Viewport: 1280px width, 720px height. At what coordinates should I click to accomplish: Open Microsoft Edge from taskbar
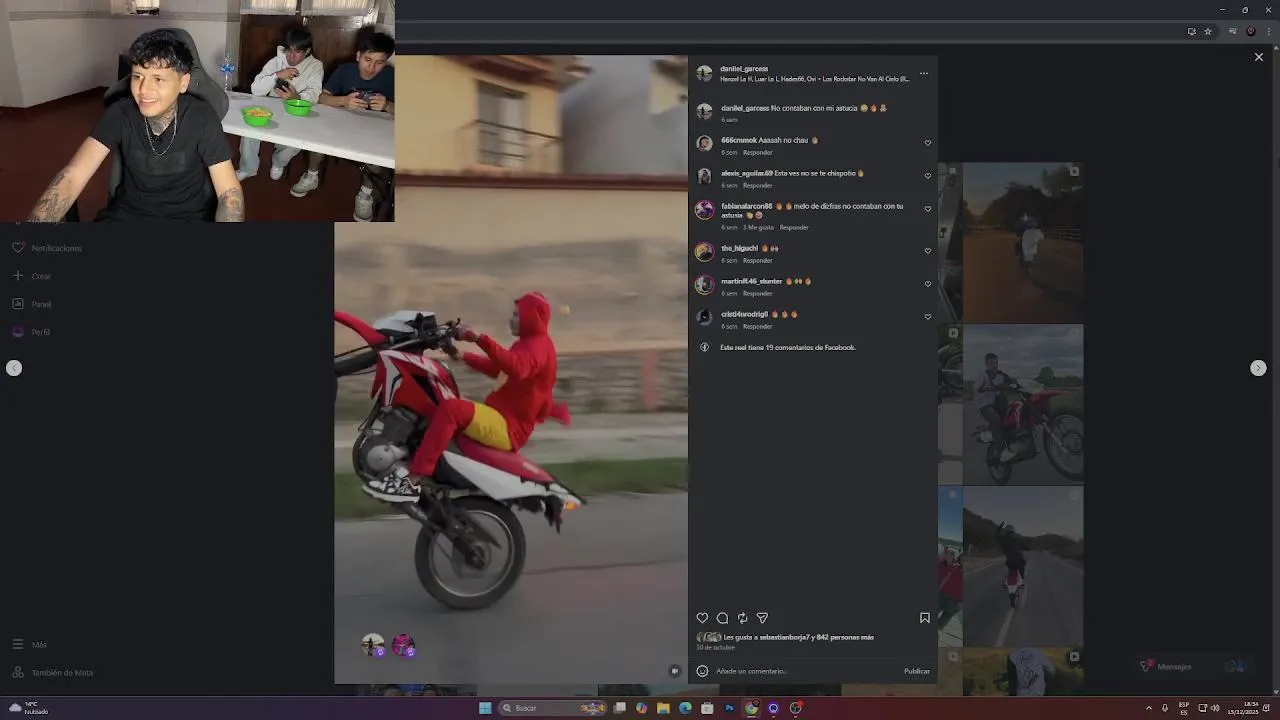click(685, 708)
